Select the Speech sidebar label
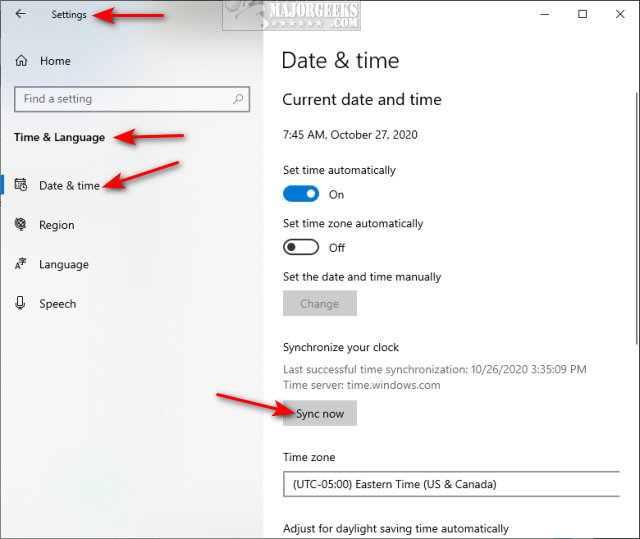This screenshot has height=539, width=640. click(57, 304)
